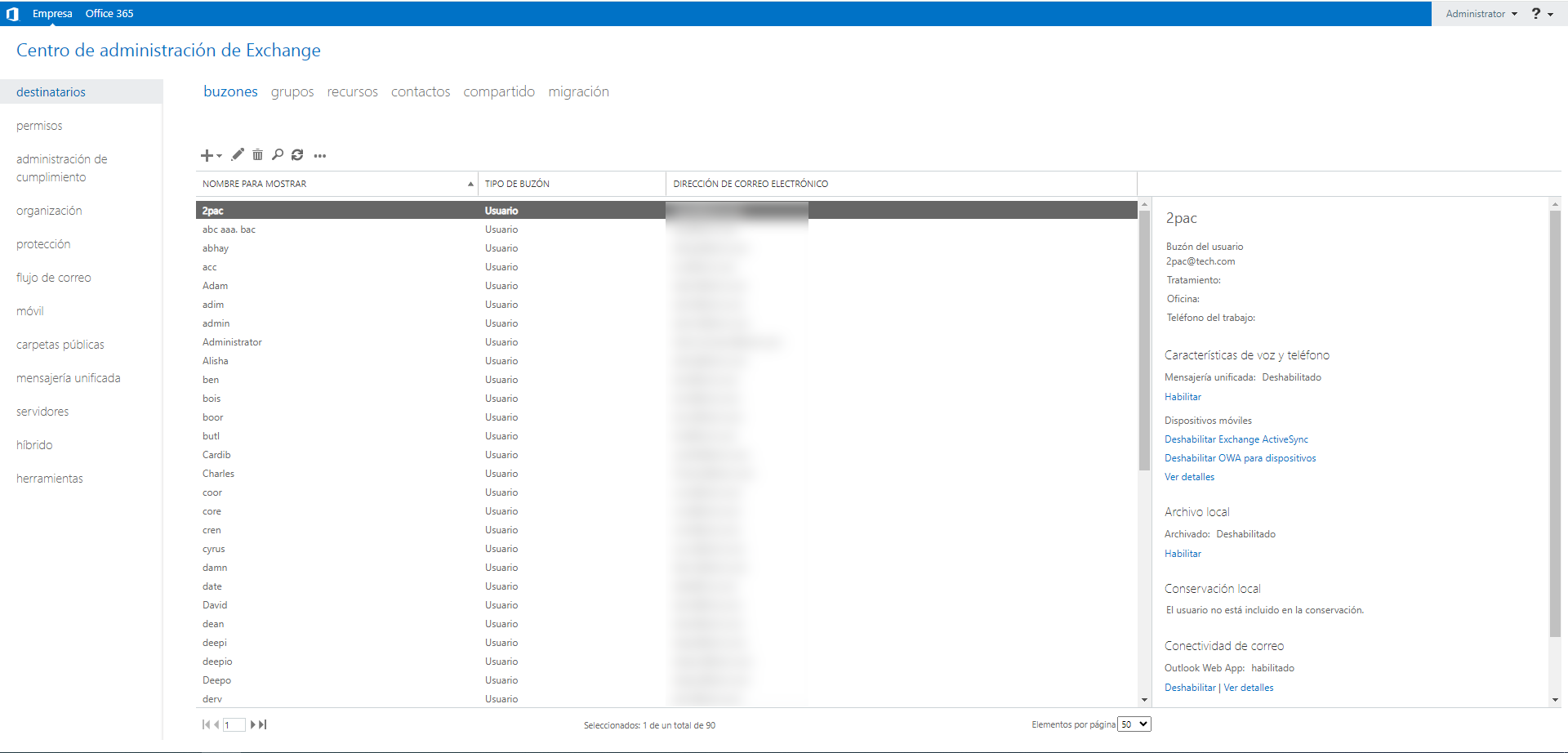Image resolution: width=1568 pixels, height=753 pixels.
Task: Select the cyrus mailbox row
Action: (666, 549)
